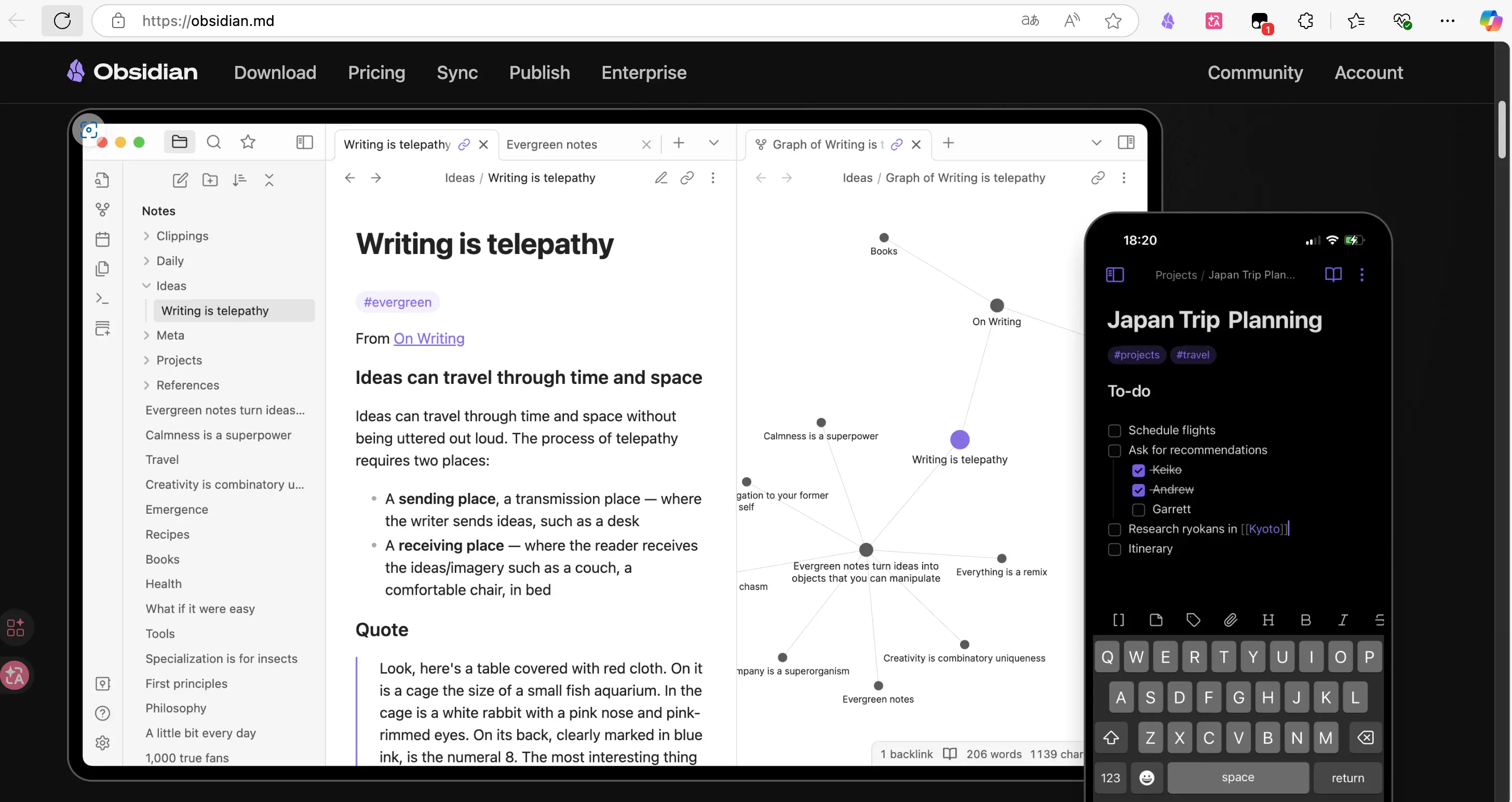
Task: Click the sort order icon in explorer
Action: coord(239,180)
